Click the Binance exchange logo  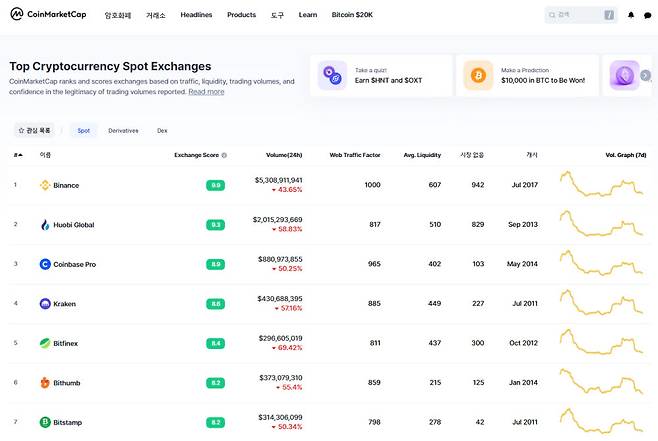click(45, 185)
